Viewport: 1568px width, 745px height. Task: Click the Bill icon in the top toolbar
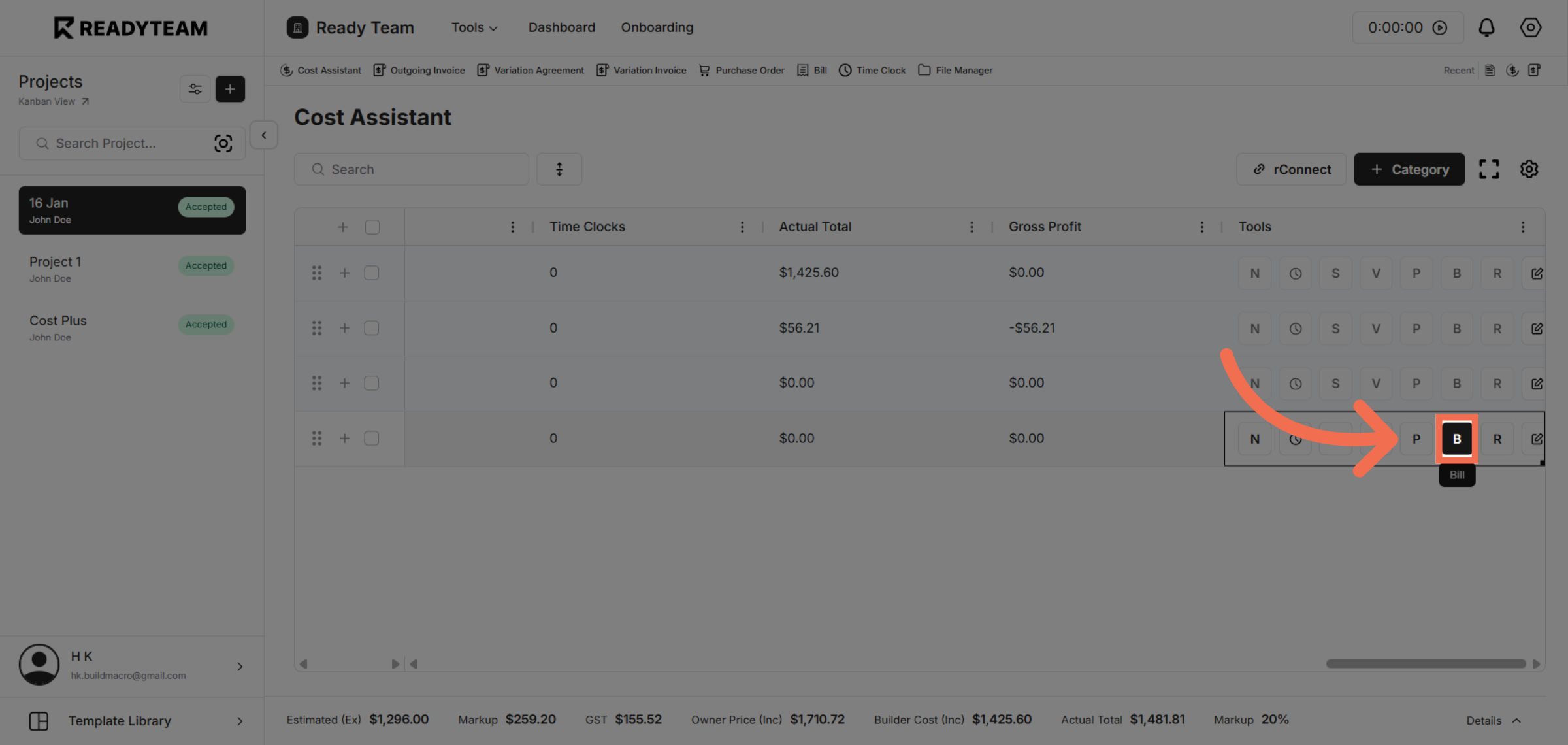coord(811,70)
